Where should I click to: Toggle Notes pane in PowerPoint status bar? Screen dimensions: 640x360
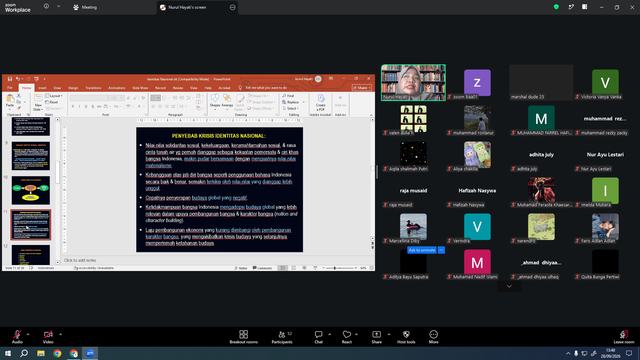(x=241, y=268)
